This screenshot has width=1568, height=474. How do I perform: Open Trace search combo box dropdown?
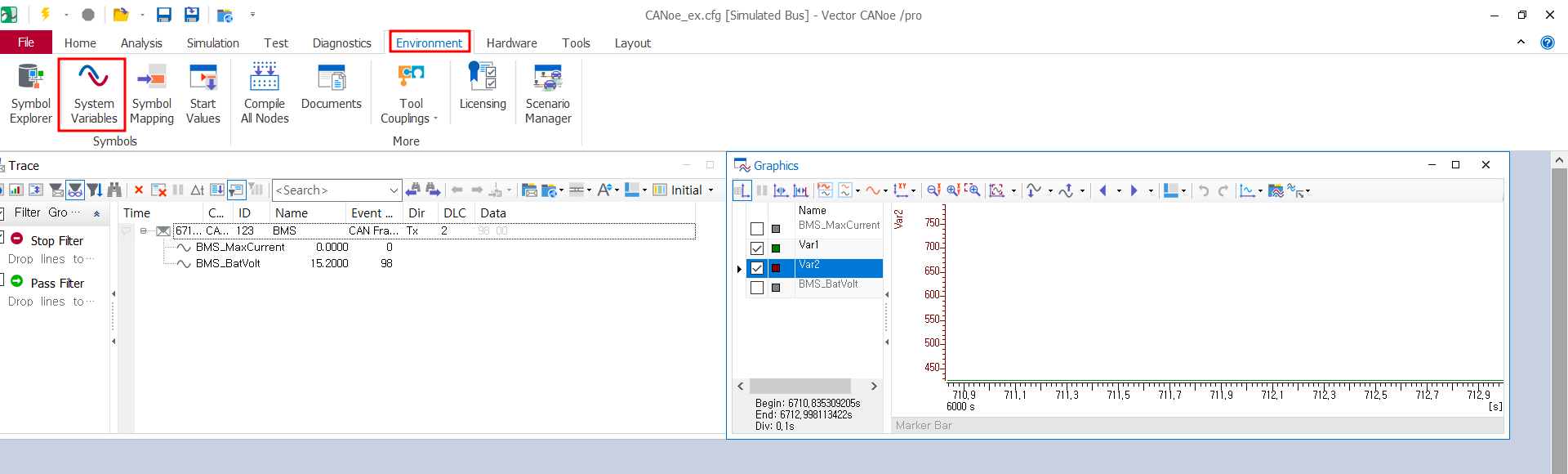394,190
